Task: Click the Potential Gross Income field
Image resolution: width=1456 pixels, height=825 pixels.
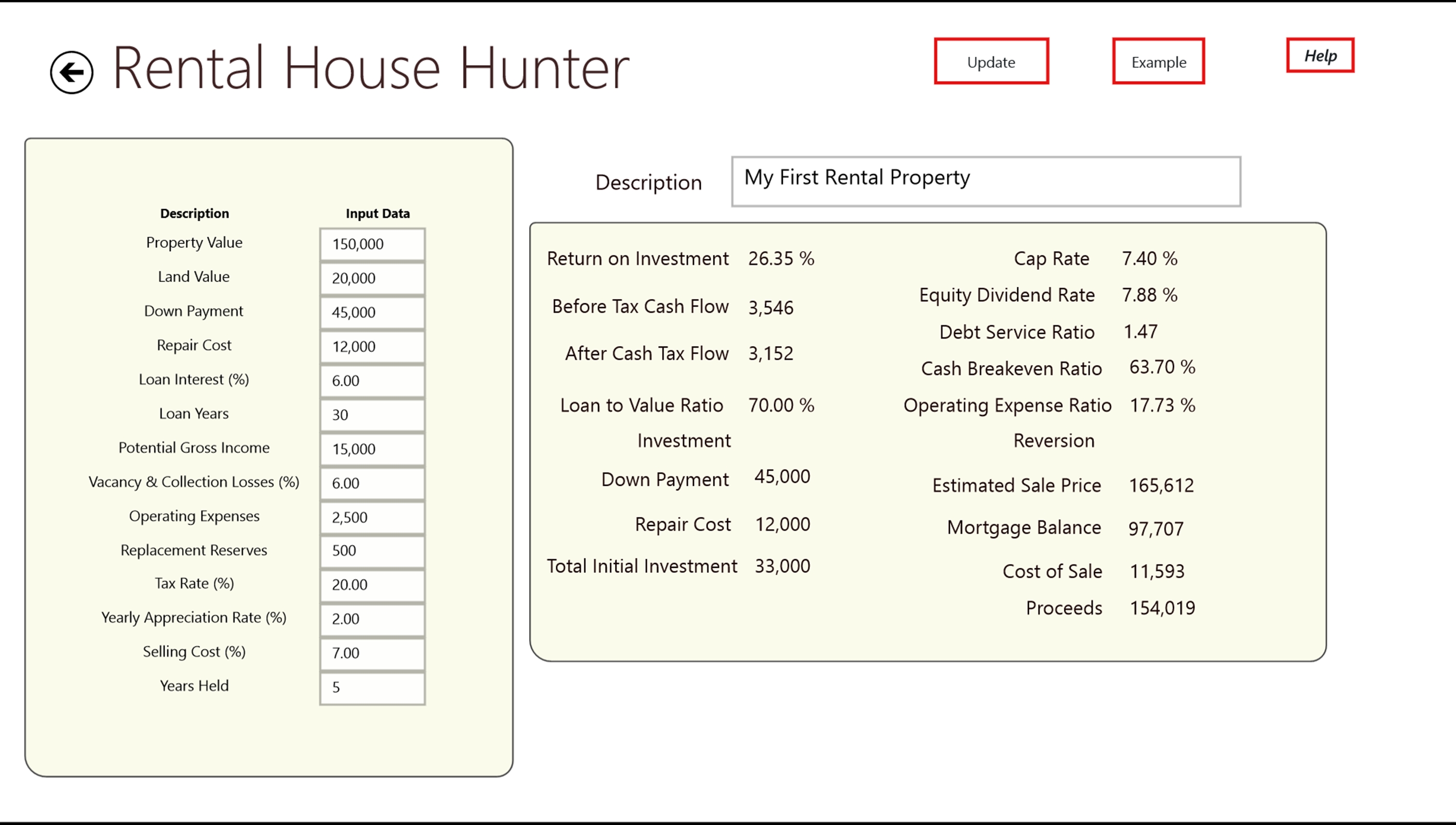Action: (372, 449)
